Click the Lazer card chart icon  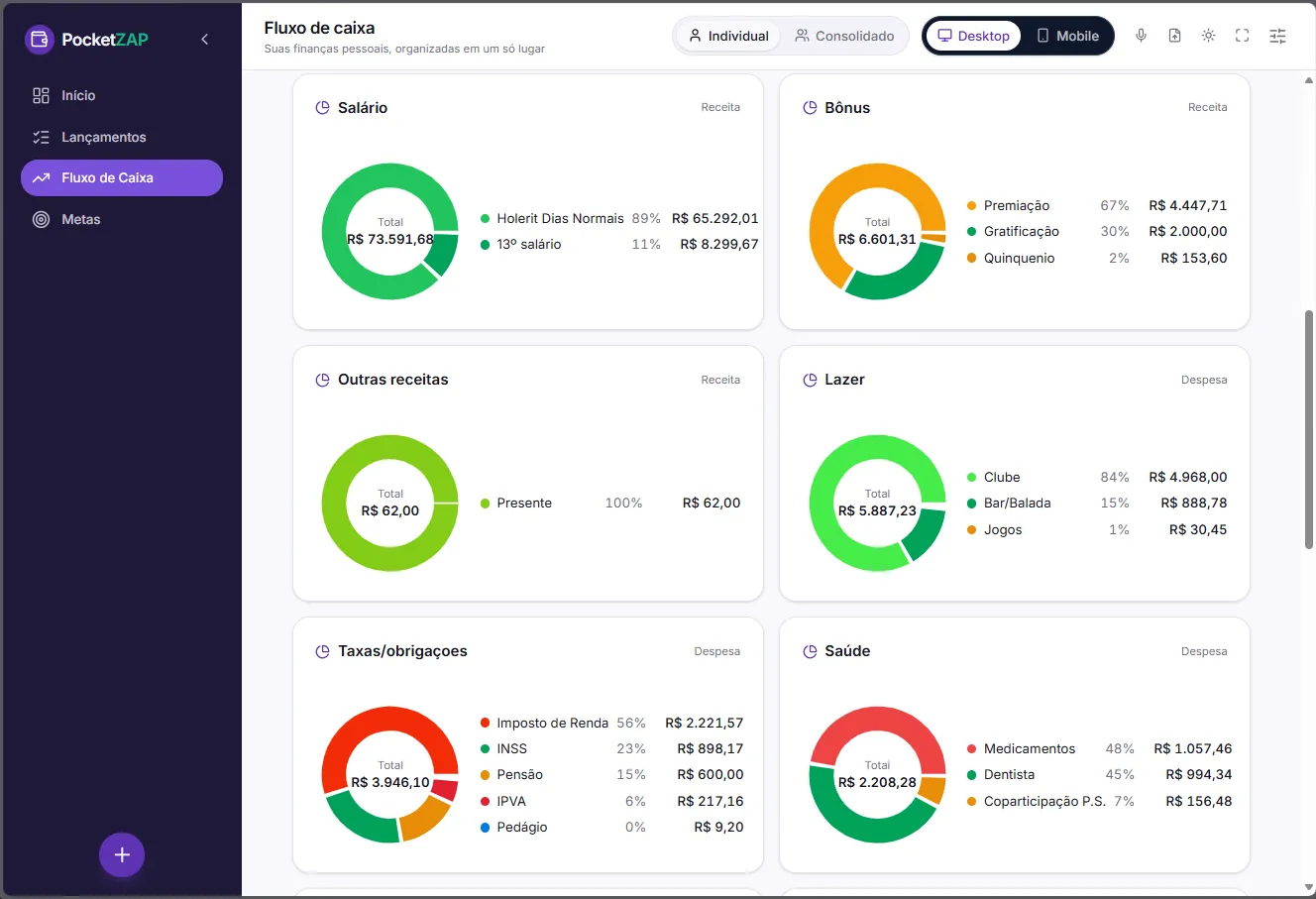[x=810, y=380]
